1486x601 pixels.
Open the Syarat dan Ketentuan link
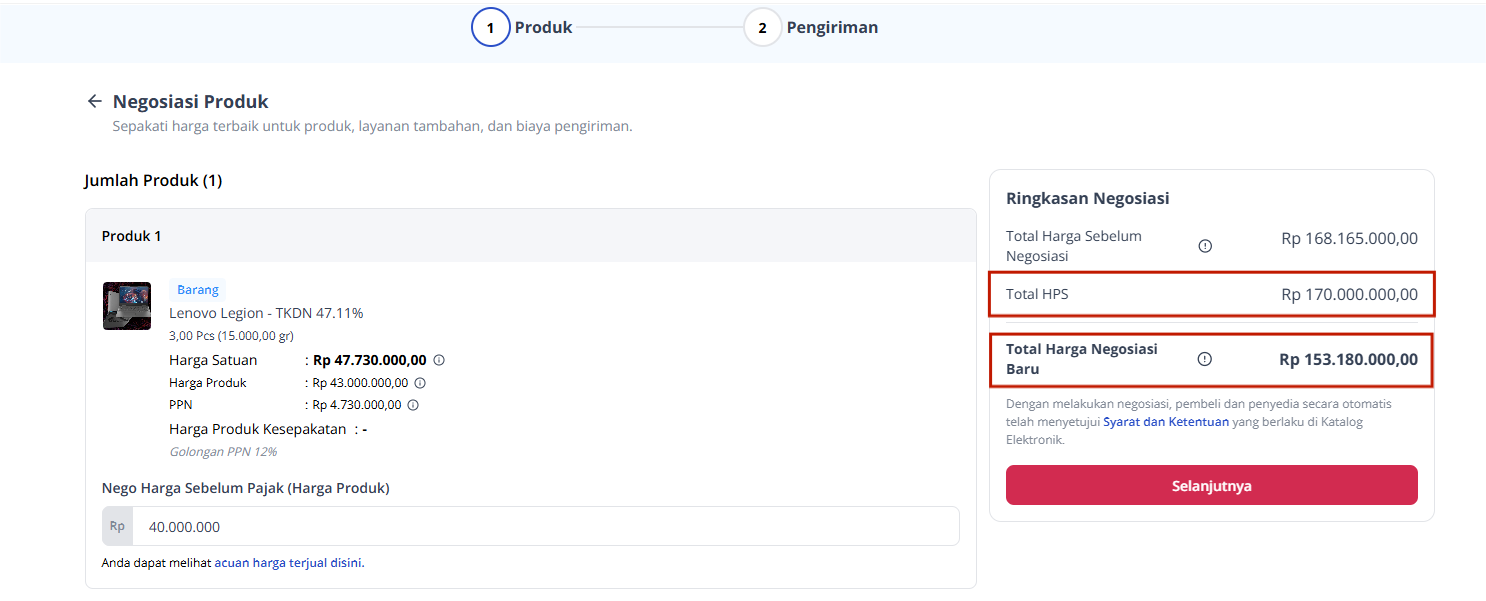[1166, 422]
